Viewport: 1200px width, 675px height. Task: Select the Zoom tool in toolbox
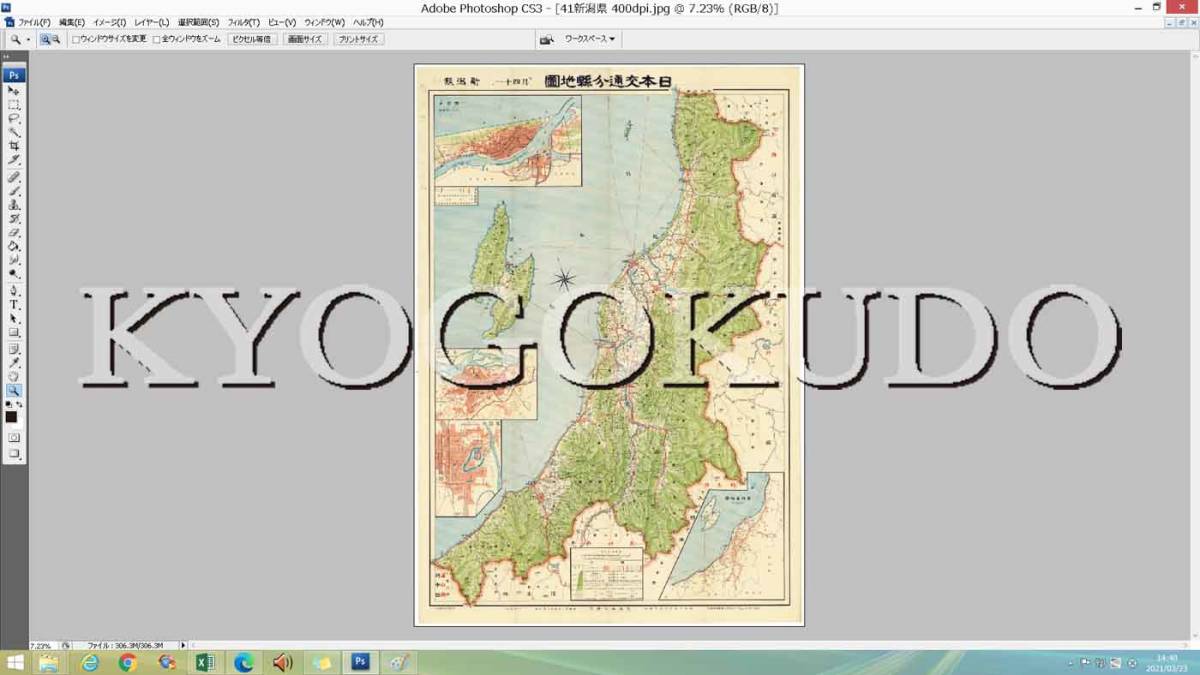tap(14, 391)
